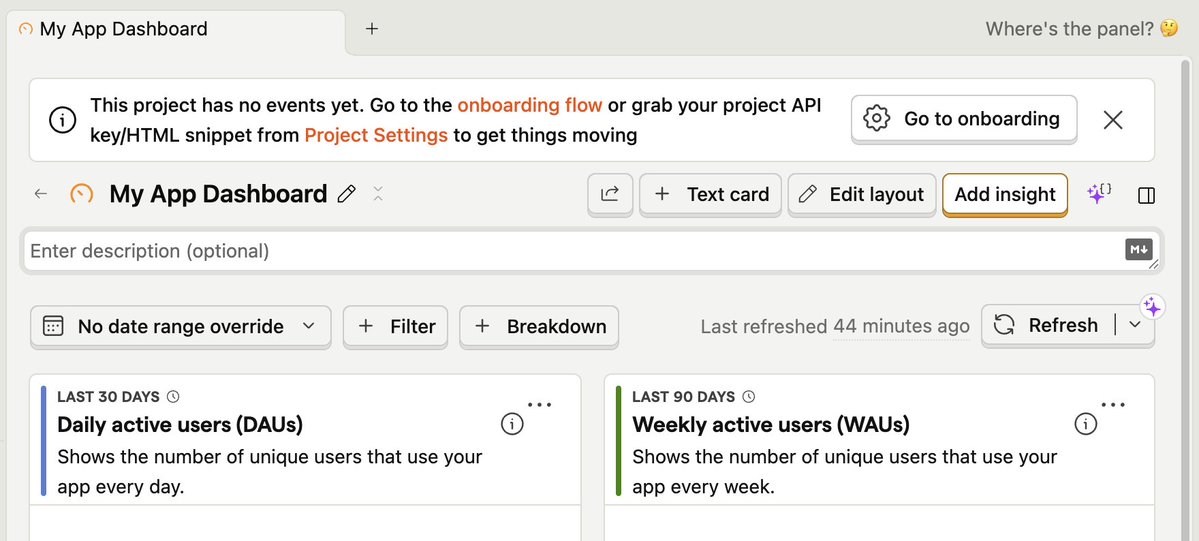
Task: Click the Add insight button
Action: pos(1005,194)
